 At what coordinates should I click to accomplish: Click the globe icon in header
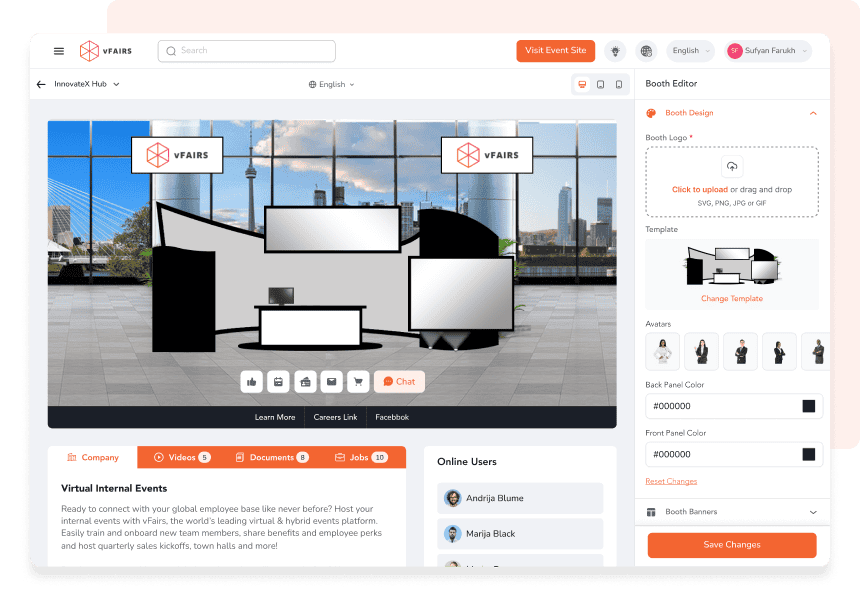[x=647, y=51]
